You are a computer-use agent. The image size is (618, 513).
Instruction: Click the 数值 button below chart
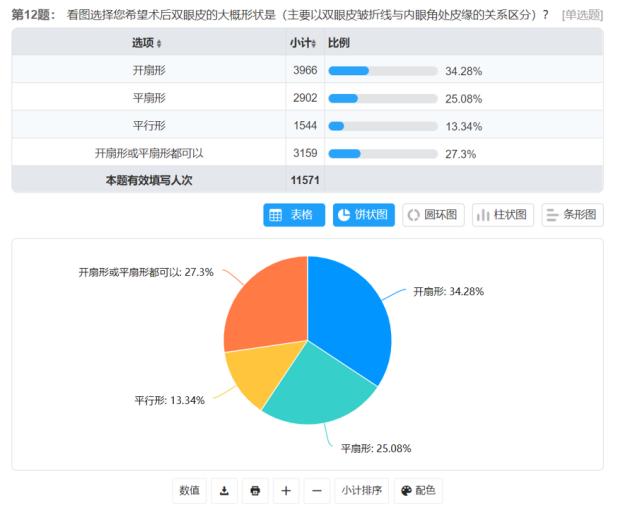189,491
